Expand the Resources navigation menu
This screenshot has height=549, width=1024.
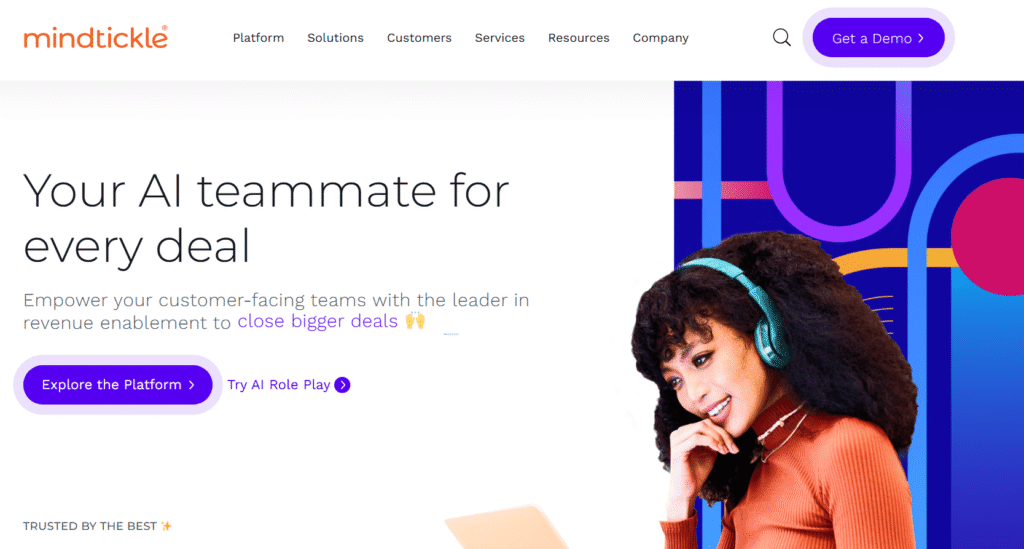[x=579, y=38]
